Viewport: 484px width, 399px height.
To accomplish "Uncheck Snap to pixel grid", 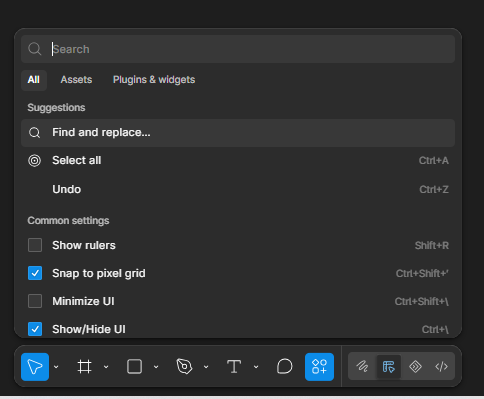I will point(35,273).
